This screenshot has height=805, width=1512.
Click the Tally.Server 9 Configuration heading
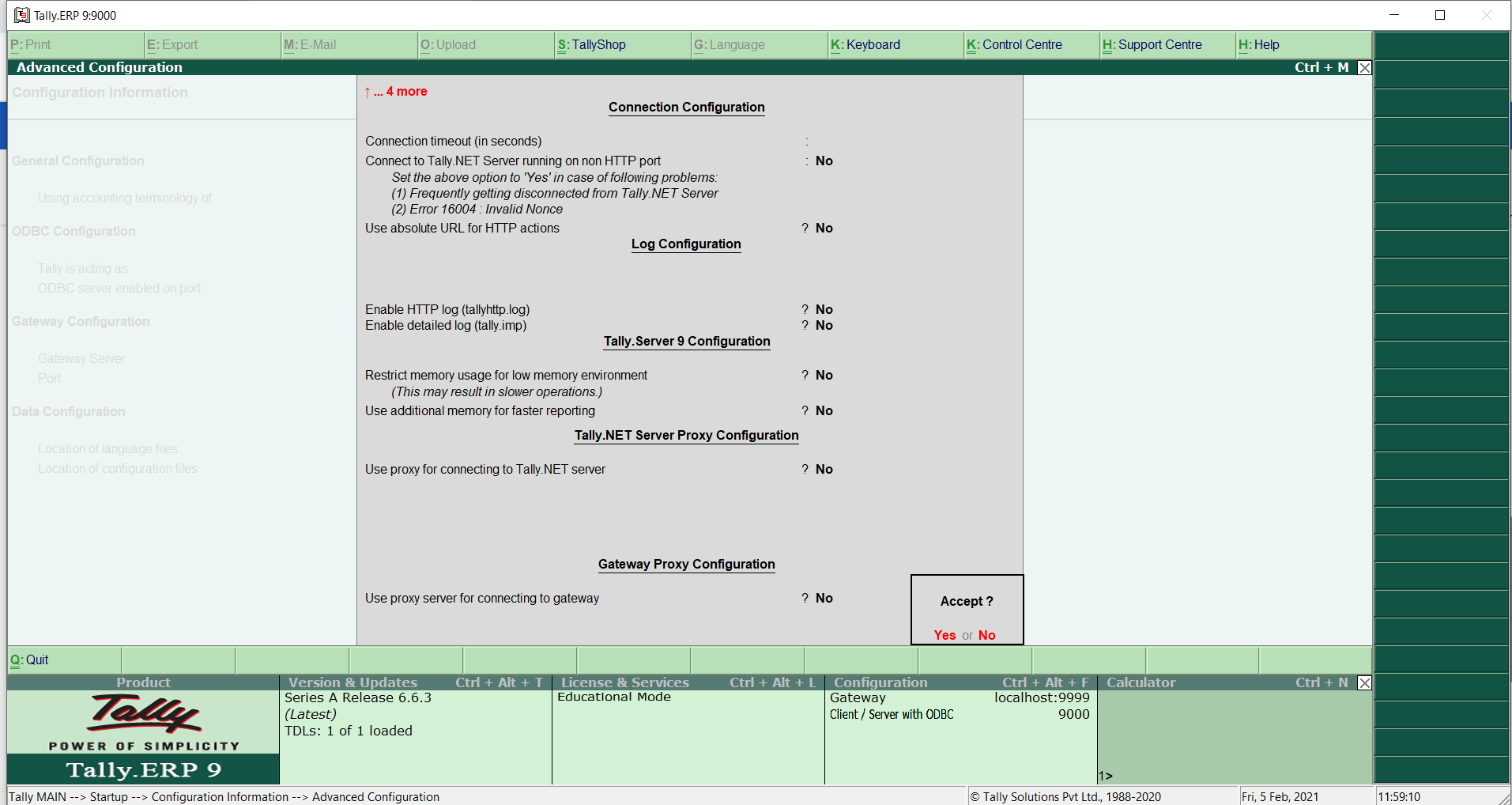pyautogui.click(x=687, y=341)
